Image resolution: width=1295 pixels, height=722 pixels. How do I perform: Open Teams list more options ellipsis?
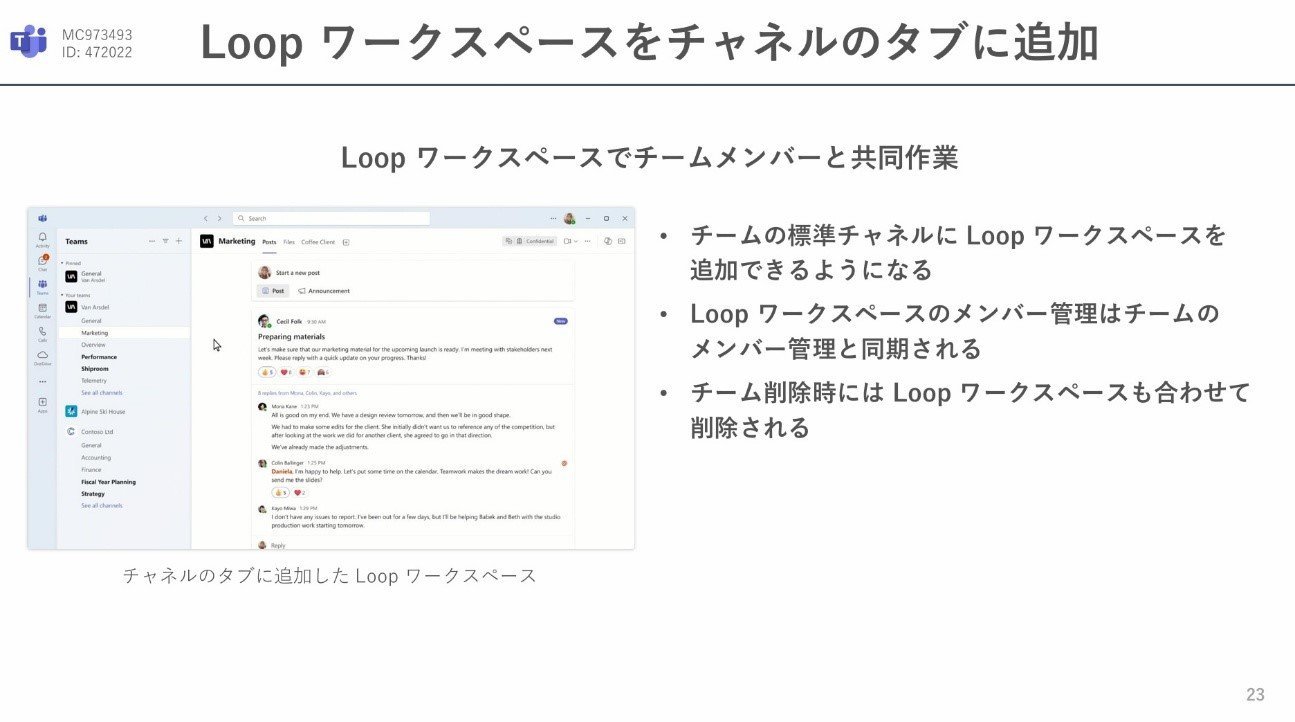point(152,241)
